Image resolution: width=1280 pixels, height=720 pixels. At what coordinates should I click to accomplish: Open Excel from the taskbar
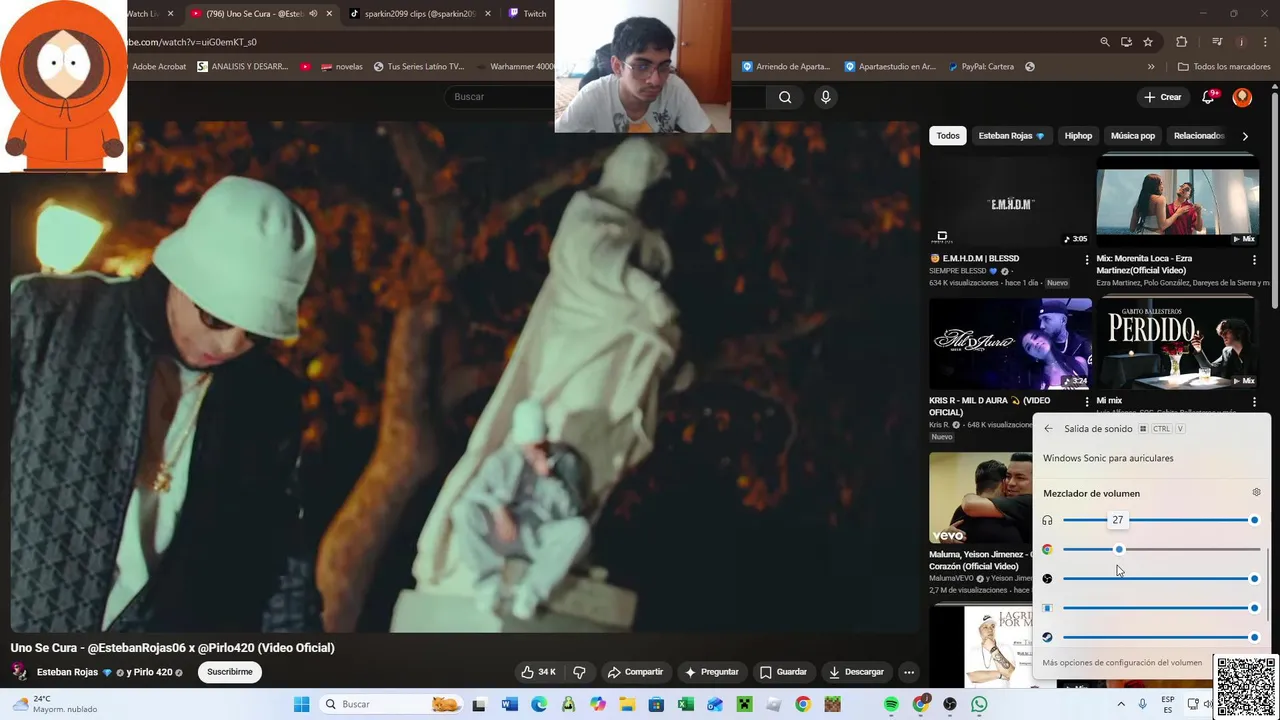pyautogui.click(x=685, y=704)
